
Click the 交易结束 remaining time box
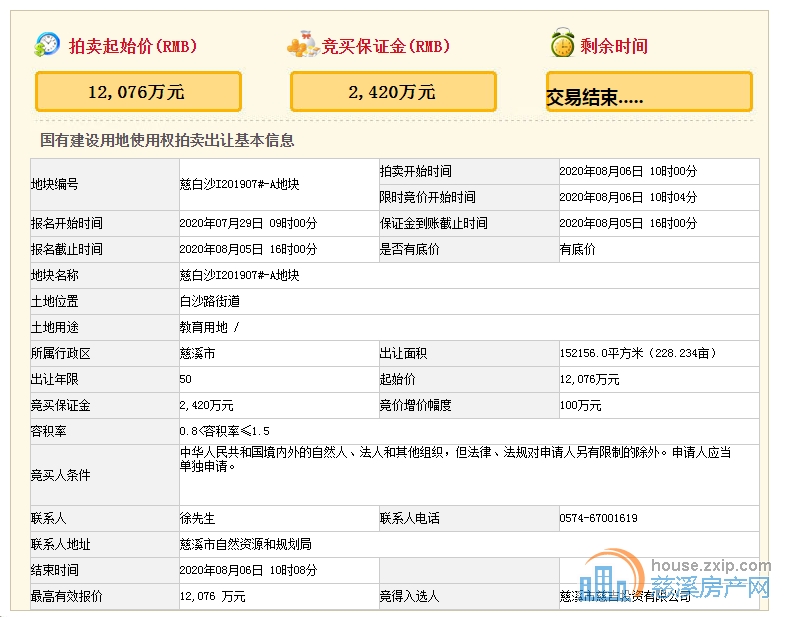point(649,92)
